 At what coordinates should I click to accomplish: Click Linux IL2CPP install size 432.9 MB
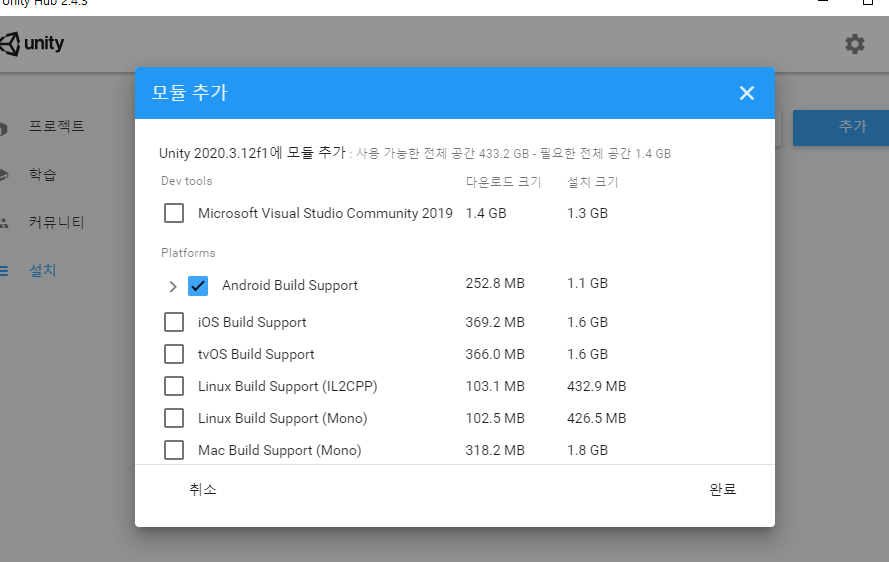point(596,386)
